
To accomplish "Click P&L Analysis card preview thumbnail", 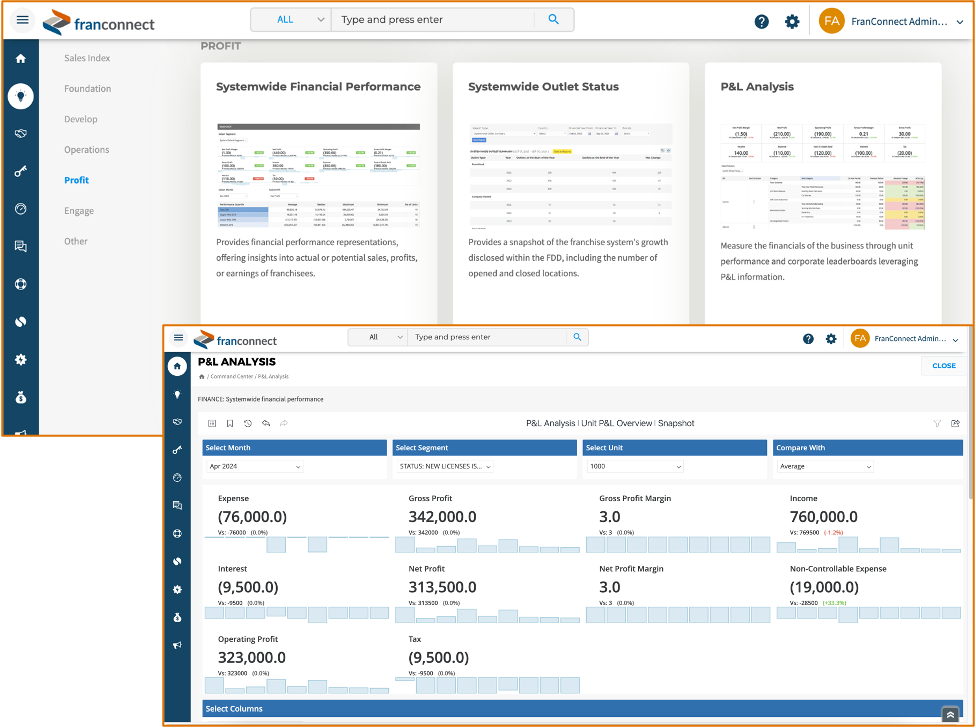I will point(823,177).
